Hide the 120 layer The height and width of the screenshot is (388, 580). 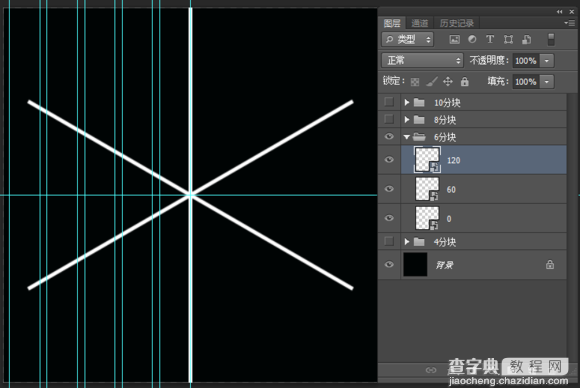(389, 160)
